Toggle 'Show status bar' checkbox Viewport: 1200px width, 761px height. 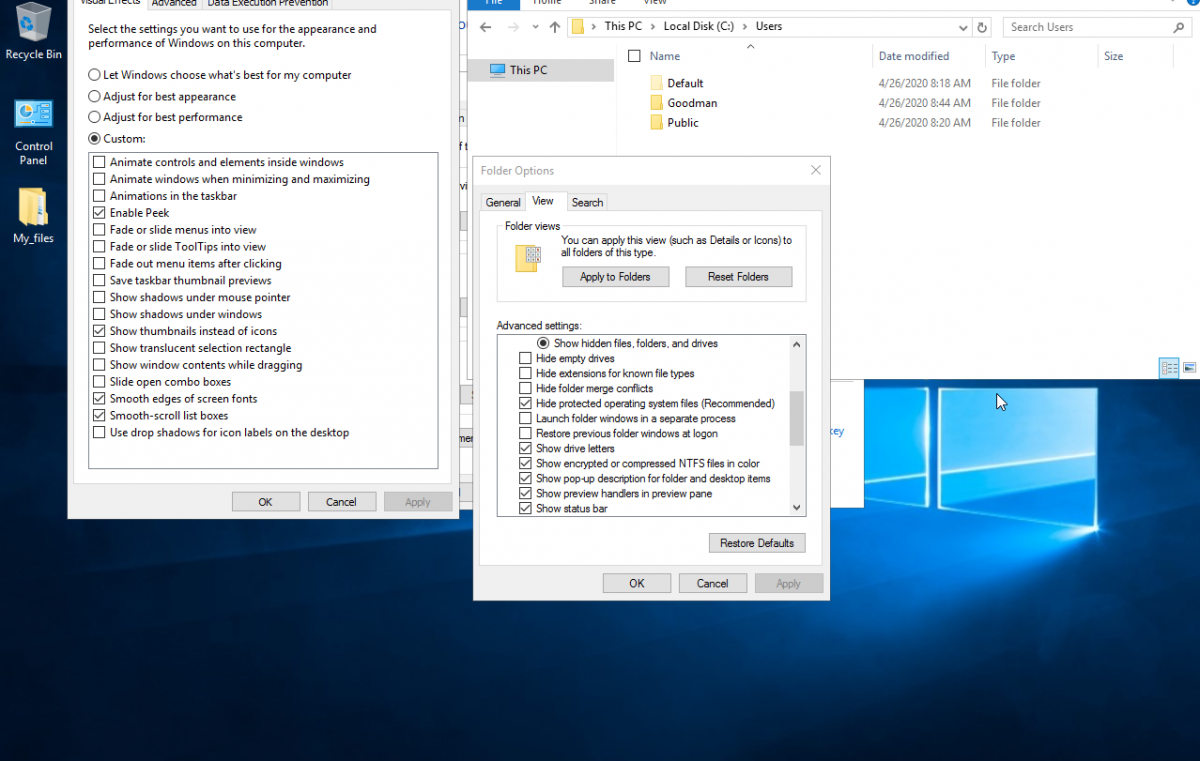click(526, 508)
